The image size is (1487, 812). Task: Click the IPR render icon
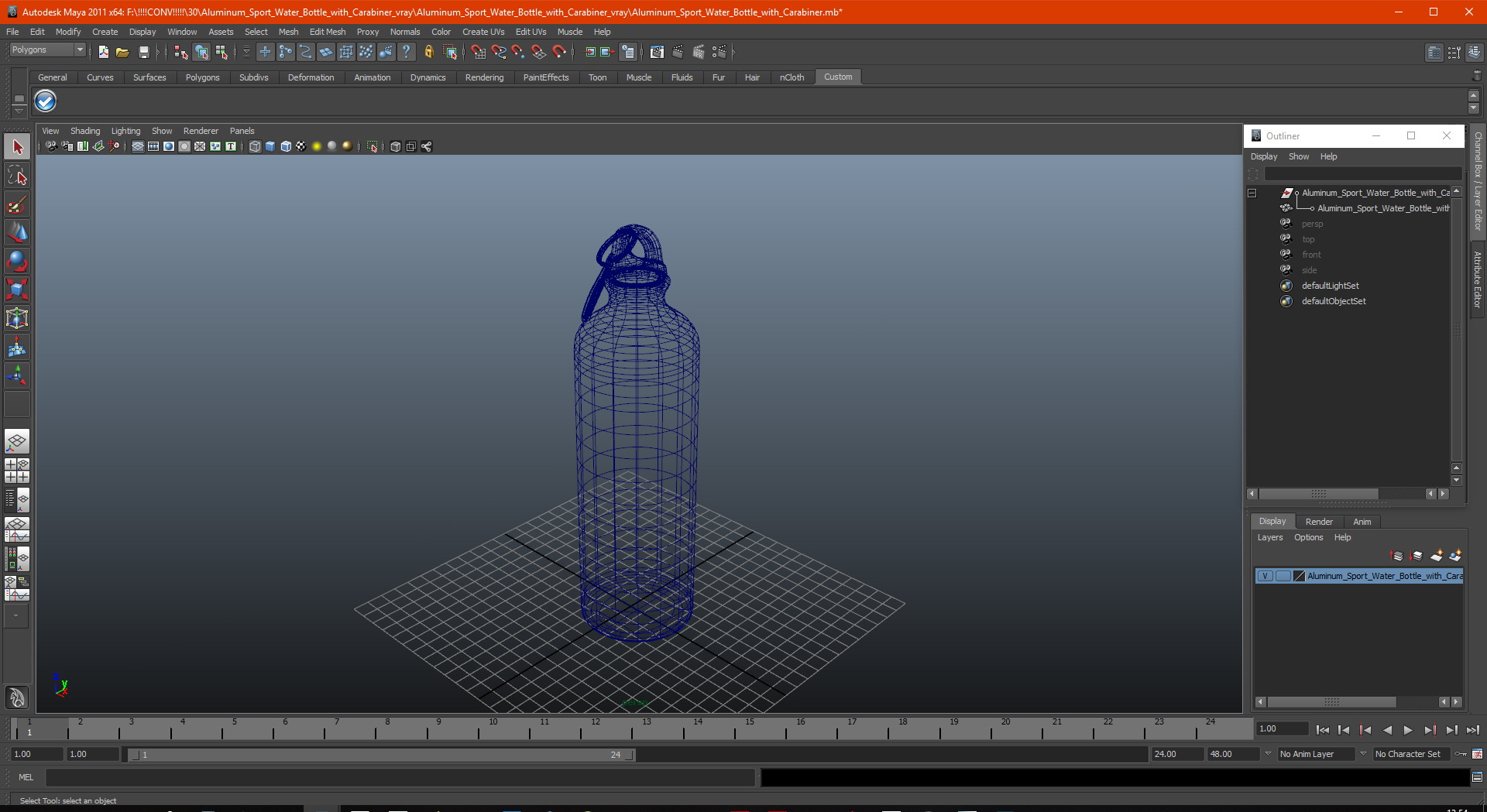click(x=699, y=52)
